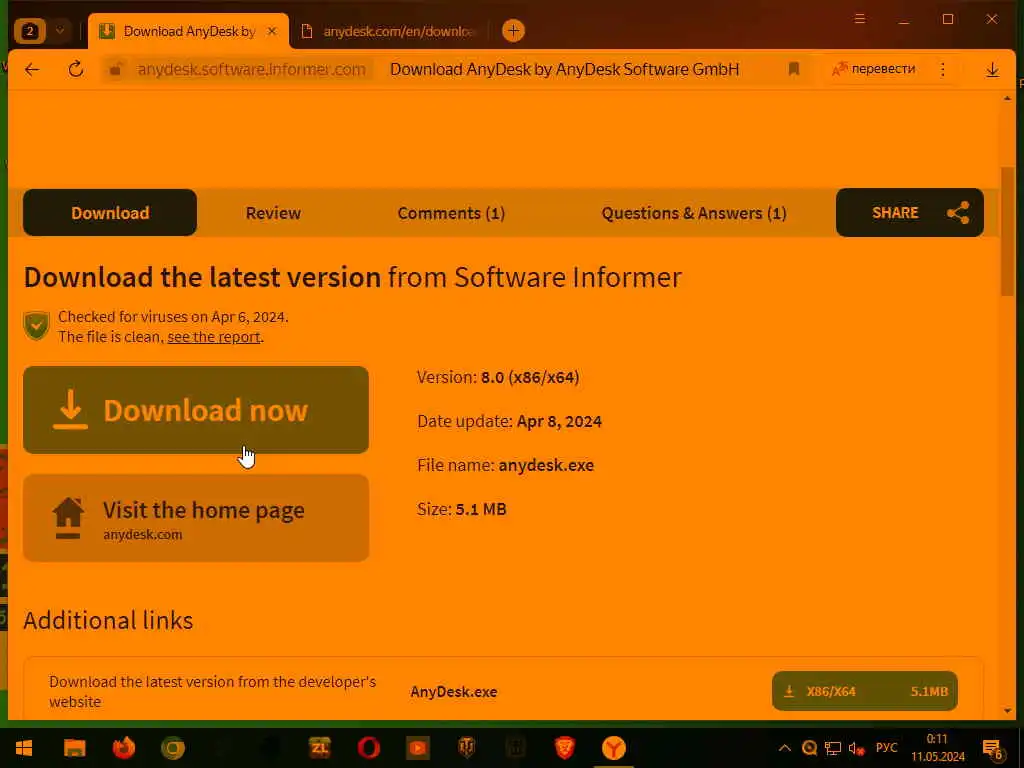
Task: Launch World of Tanks from the taskbar
Action: [x=466, y=748]
